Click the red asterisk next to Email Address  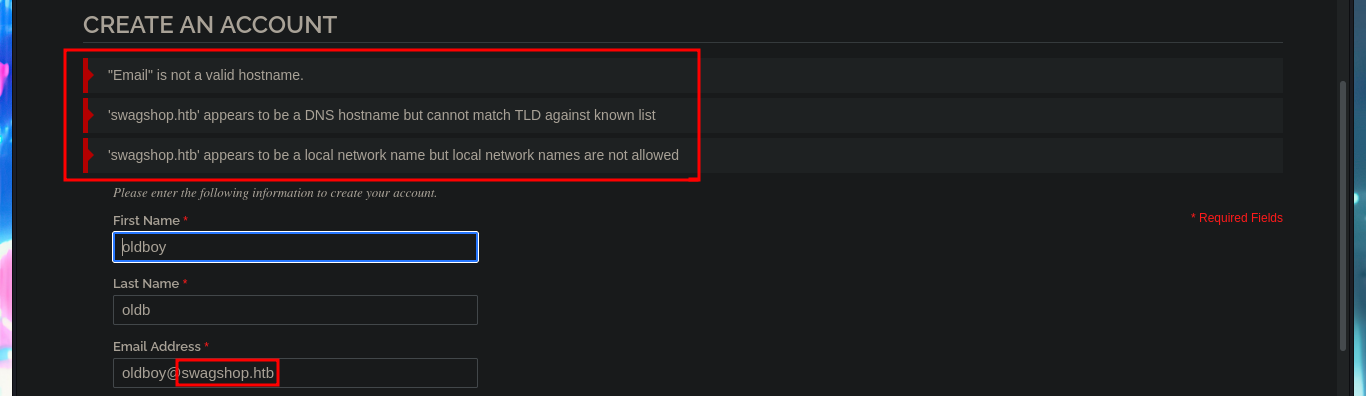(x=207, y=345)
